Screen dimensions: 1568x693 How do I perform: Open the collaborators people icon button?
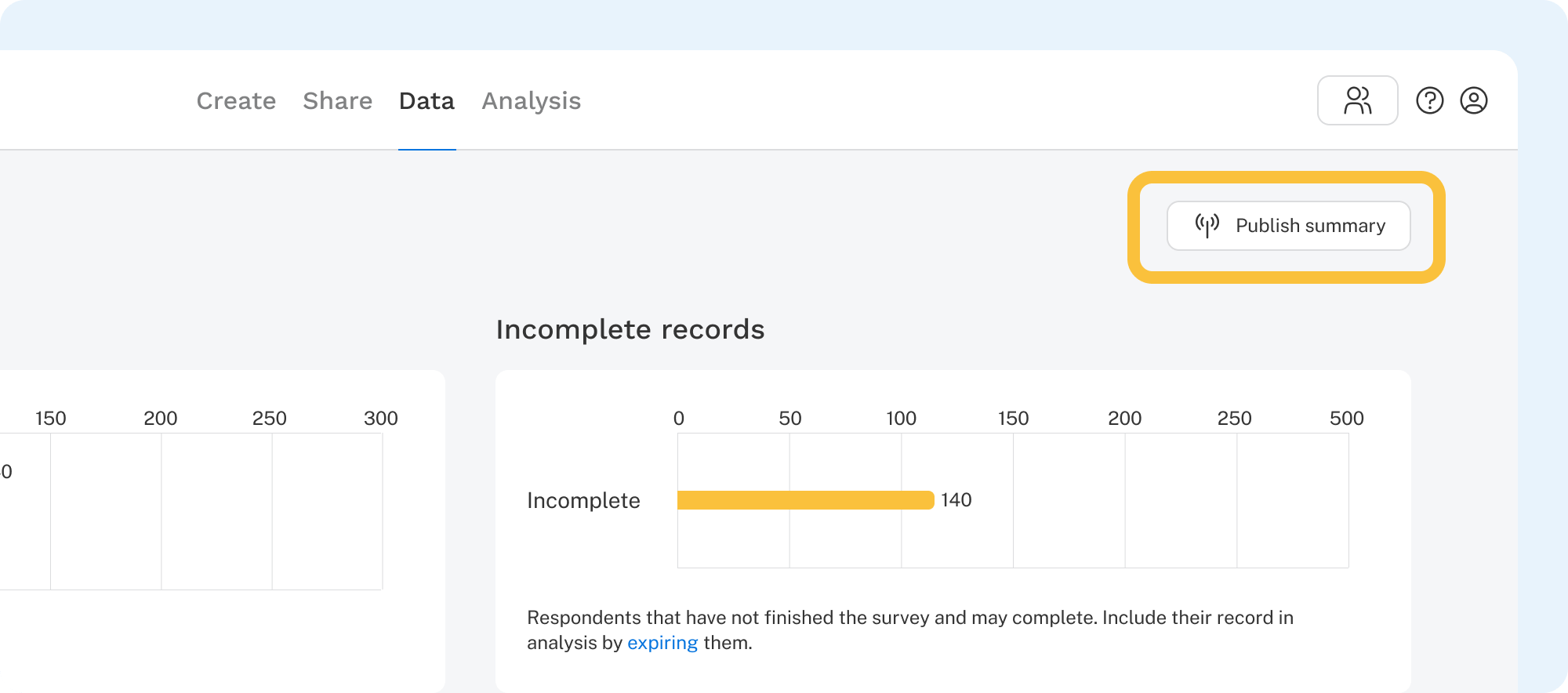1357,100
